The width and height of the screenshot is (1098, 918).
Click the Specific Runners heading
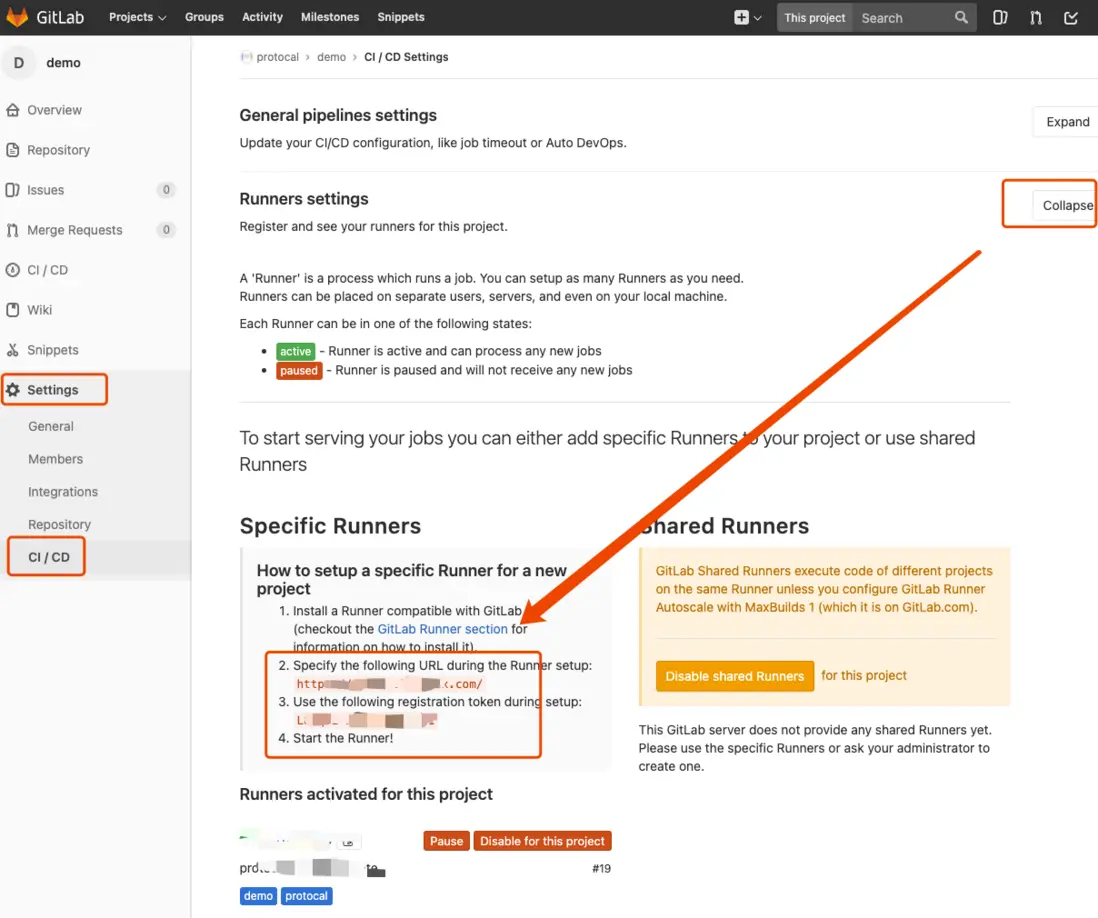[330, 526]
